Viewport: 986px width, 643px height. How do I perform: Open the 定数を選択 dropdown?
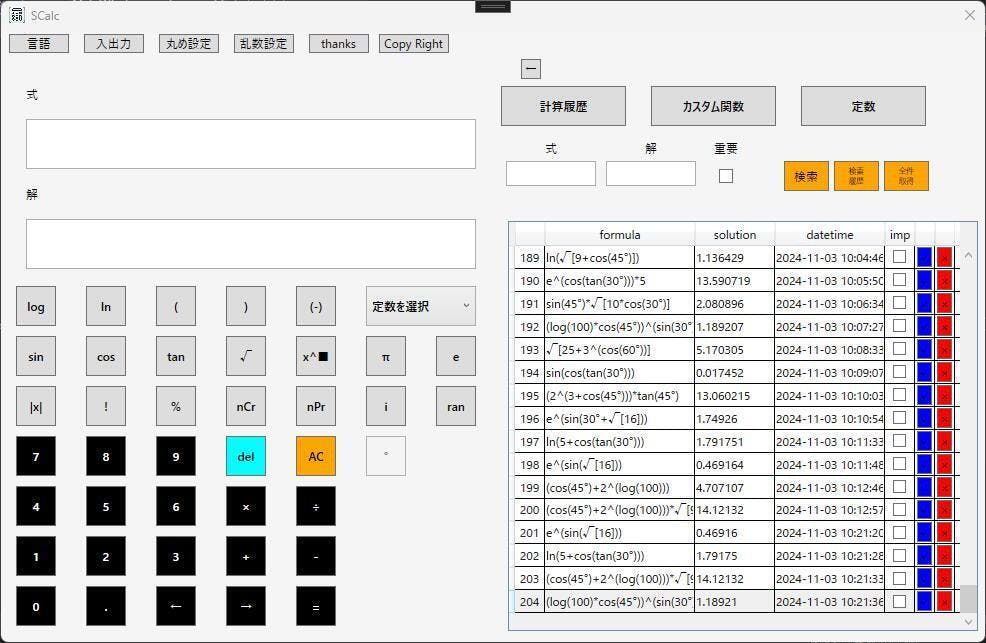pos(420,307)
